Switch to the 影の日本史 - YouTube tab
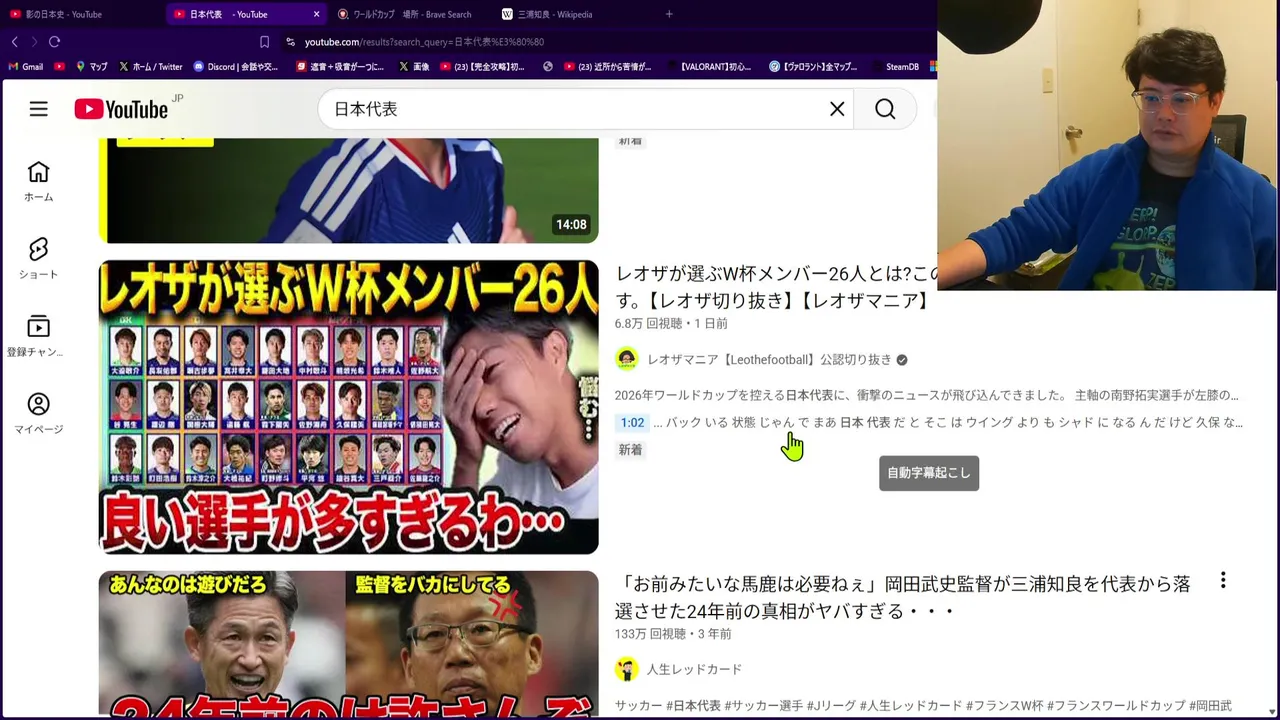Image resolution: width=1280 pixels, height=720 pixels. [63, 14]
